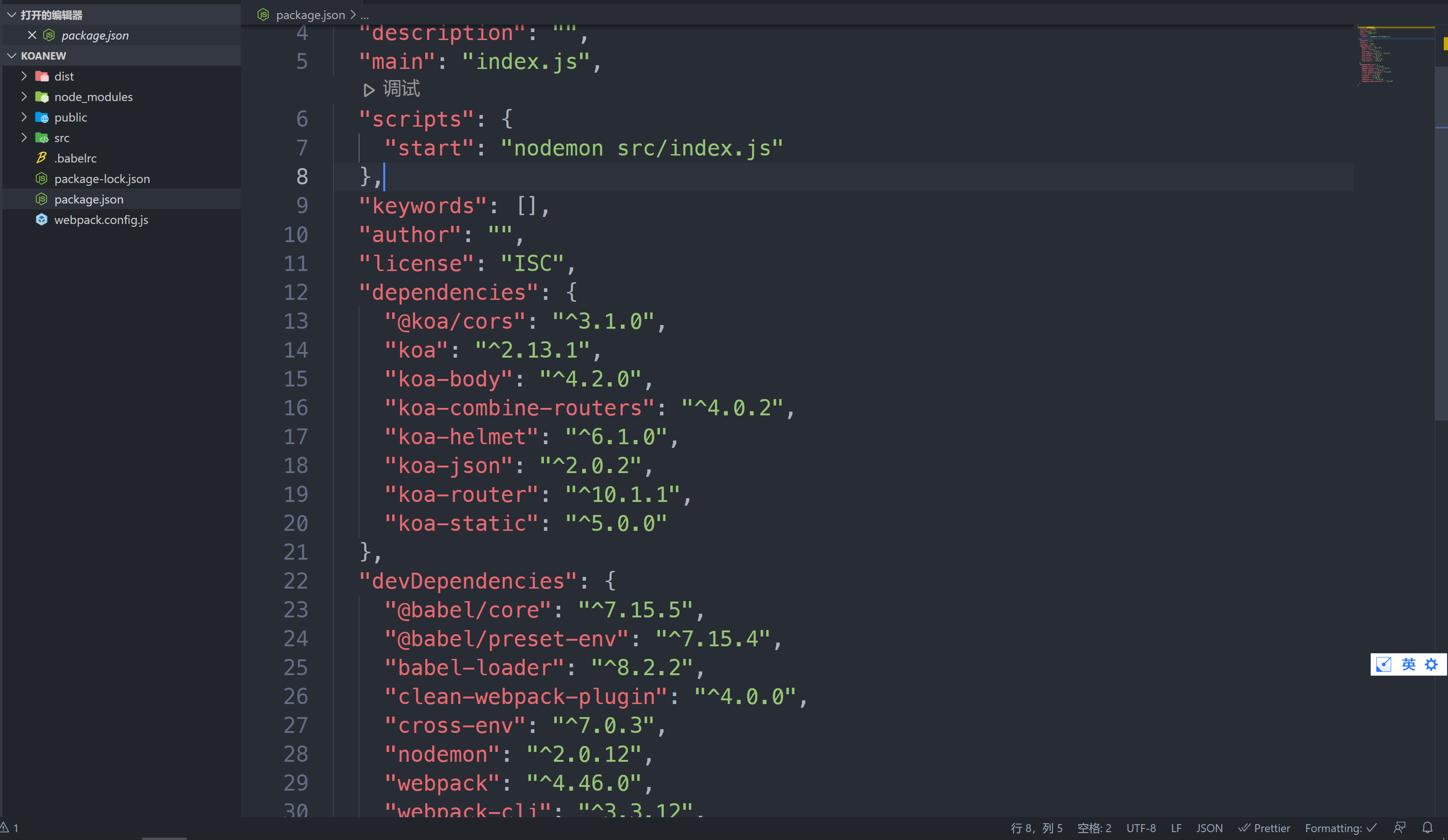Click the "dependencies" key on line 12
This screenshot has width=1448, height=840.
pos(448,292)
